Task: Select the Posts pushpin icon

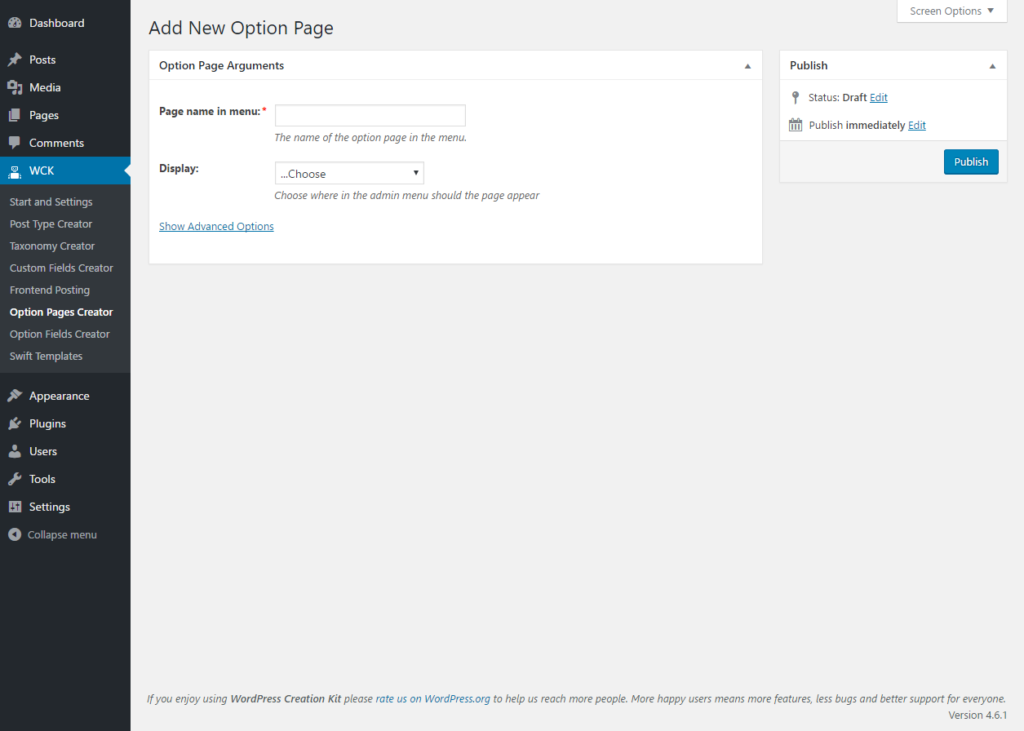Action: click(x=15, y=59)
